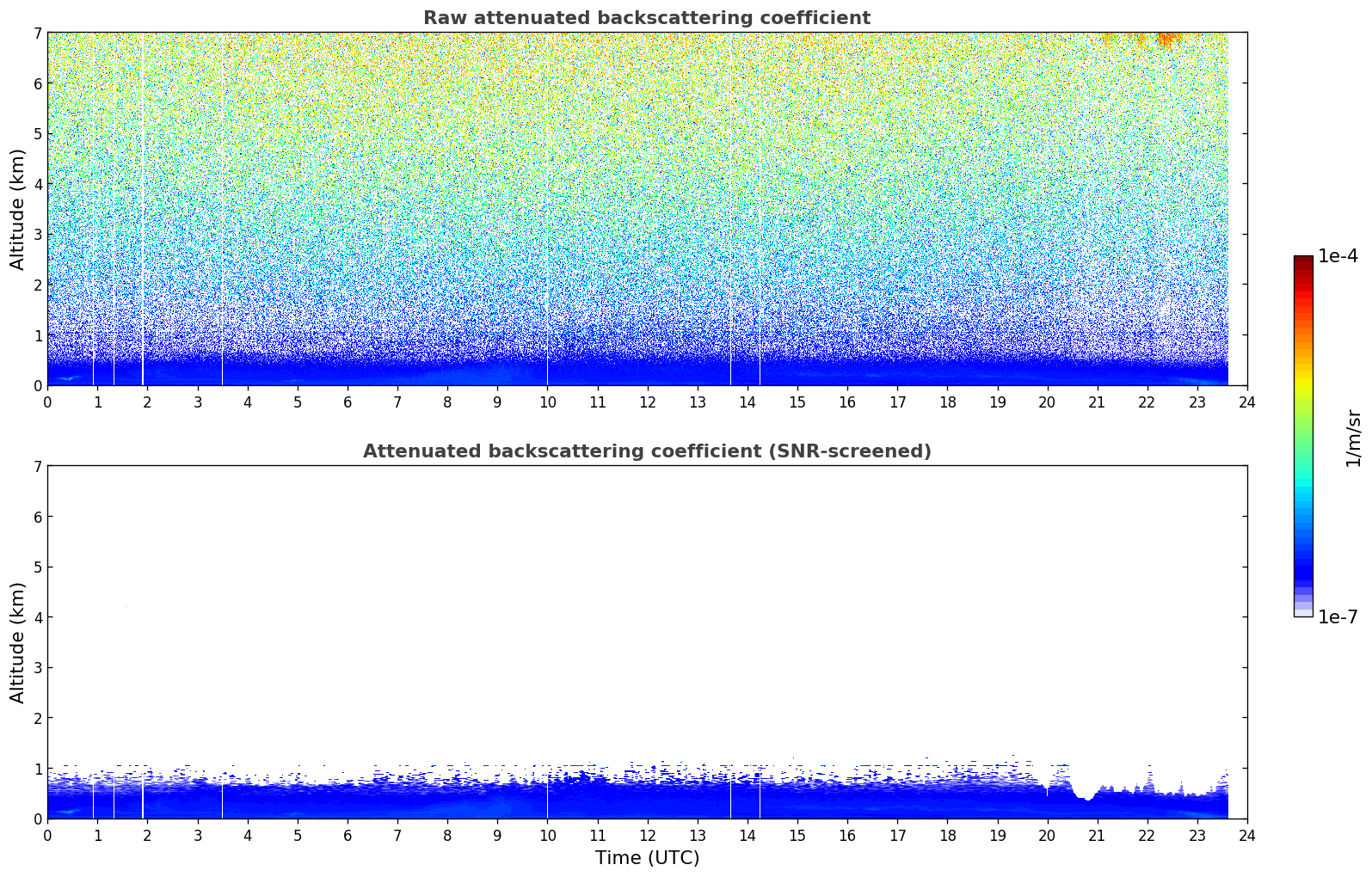
Task: Click orange-red patch near 22 UTC, top plot
Action: [1166, 39]
